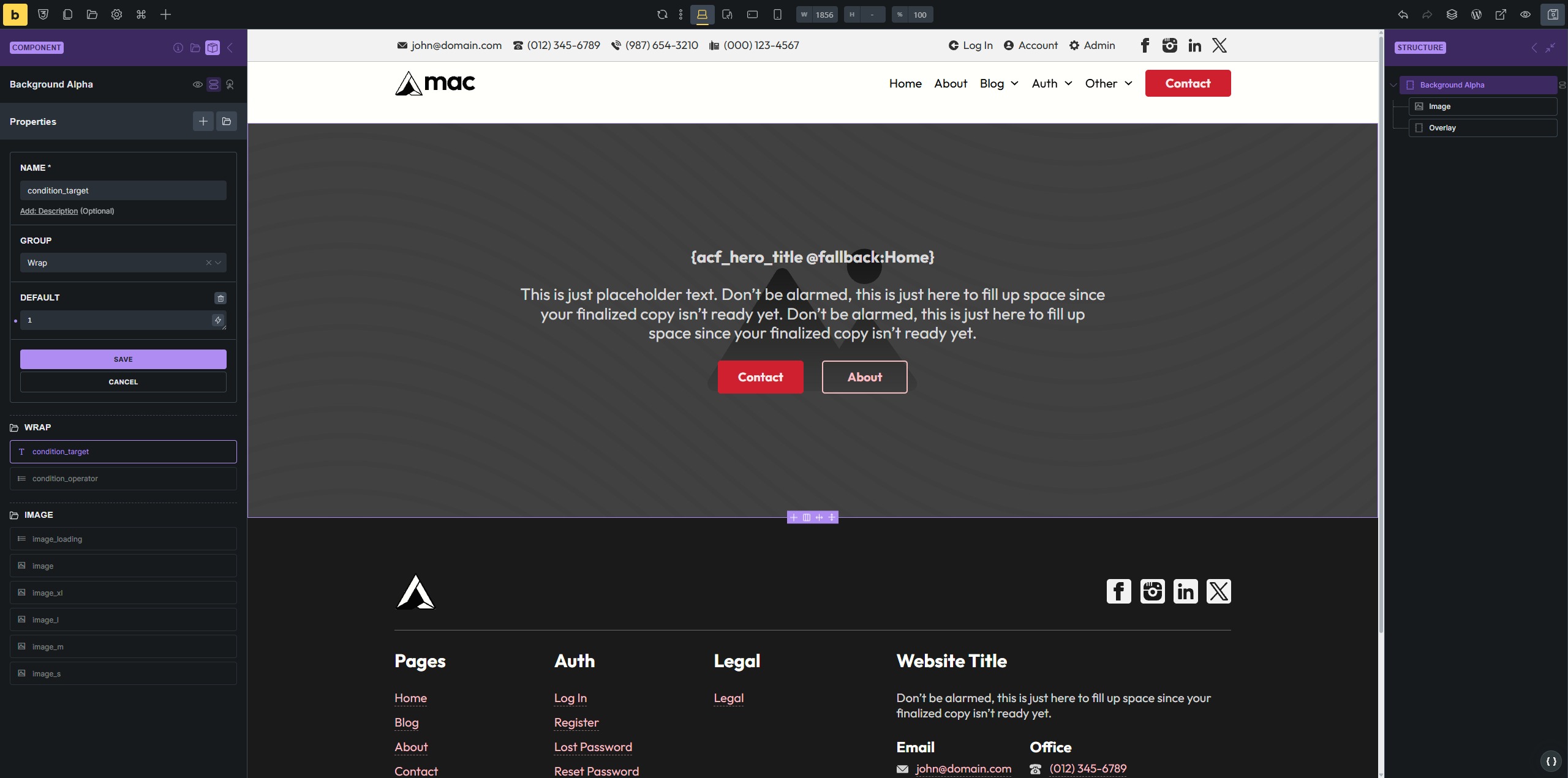Click the Name input field condition_target

point(123,190)
